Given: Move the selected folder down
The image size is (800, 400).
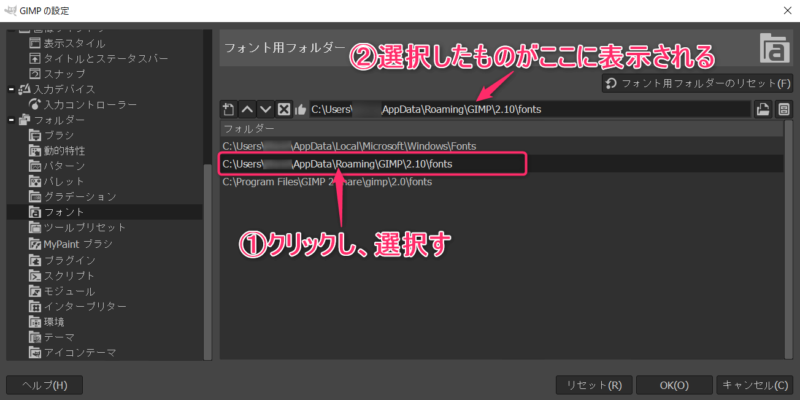Looking at the screenshot, I should click(x=265, y=109).
